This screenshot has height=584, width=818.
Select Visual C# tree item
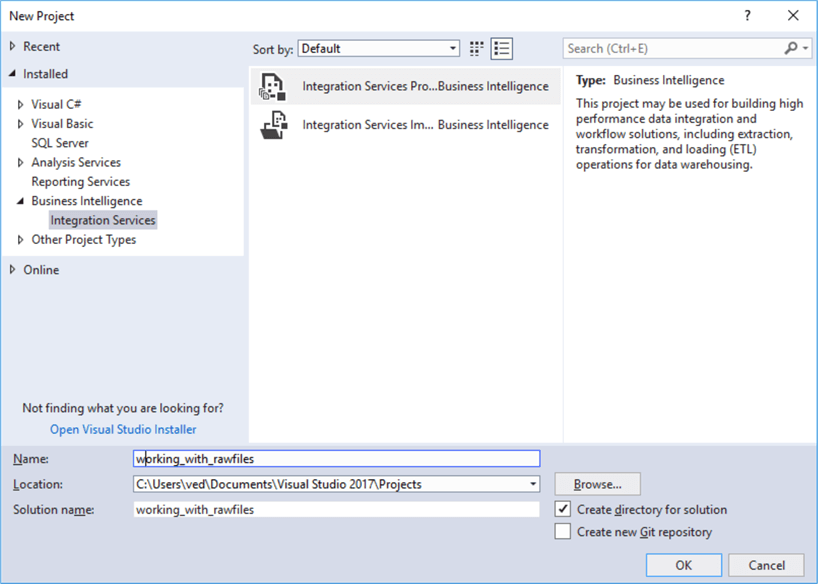(56, 104)
